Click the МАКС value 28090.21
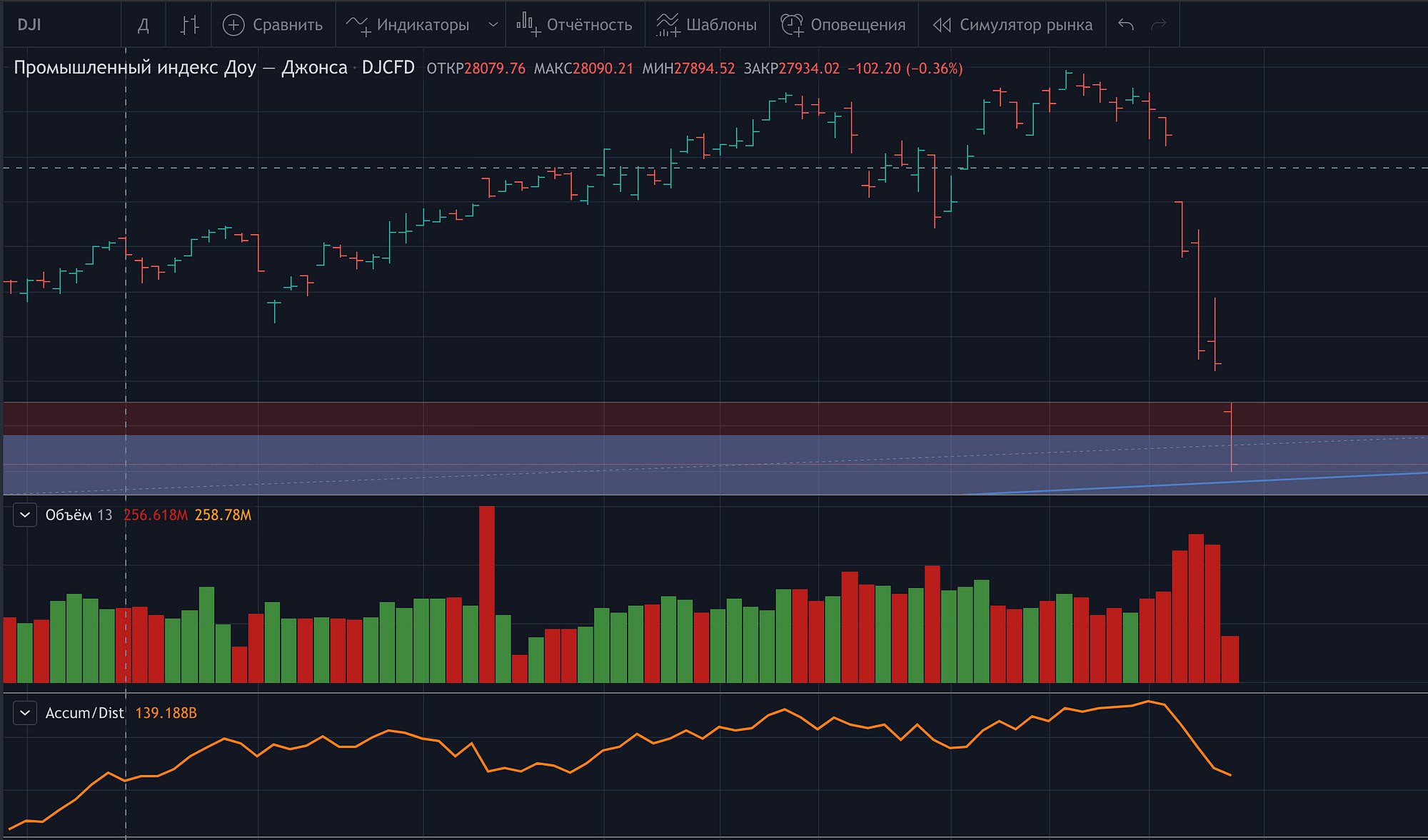 (x=603, y=69)
